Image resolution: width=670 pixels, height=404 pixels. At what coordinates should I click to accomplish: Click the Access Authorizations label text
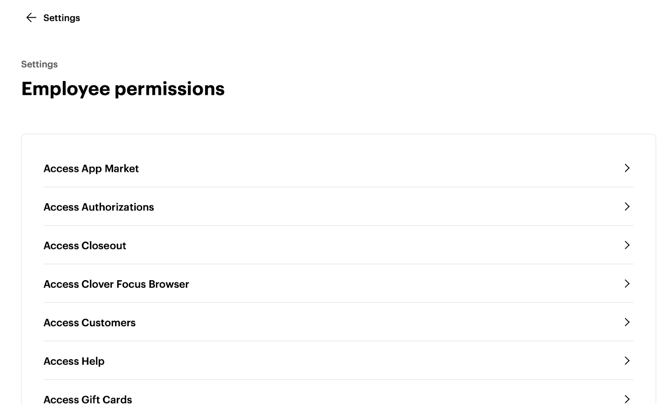point(99,207)
